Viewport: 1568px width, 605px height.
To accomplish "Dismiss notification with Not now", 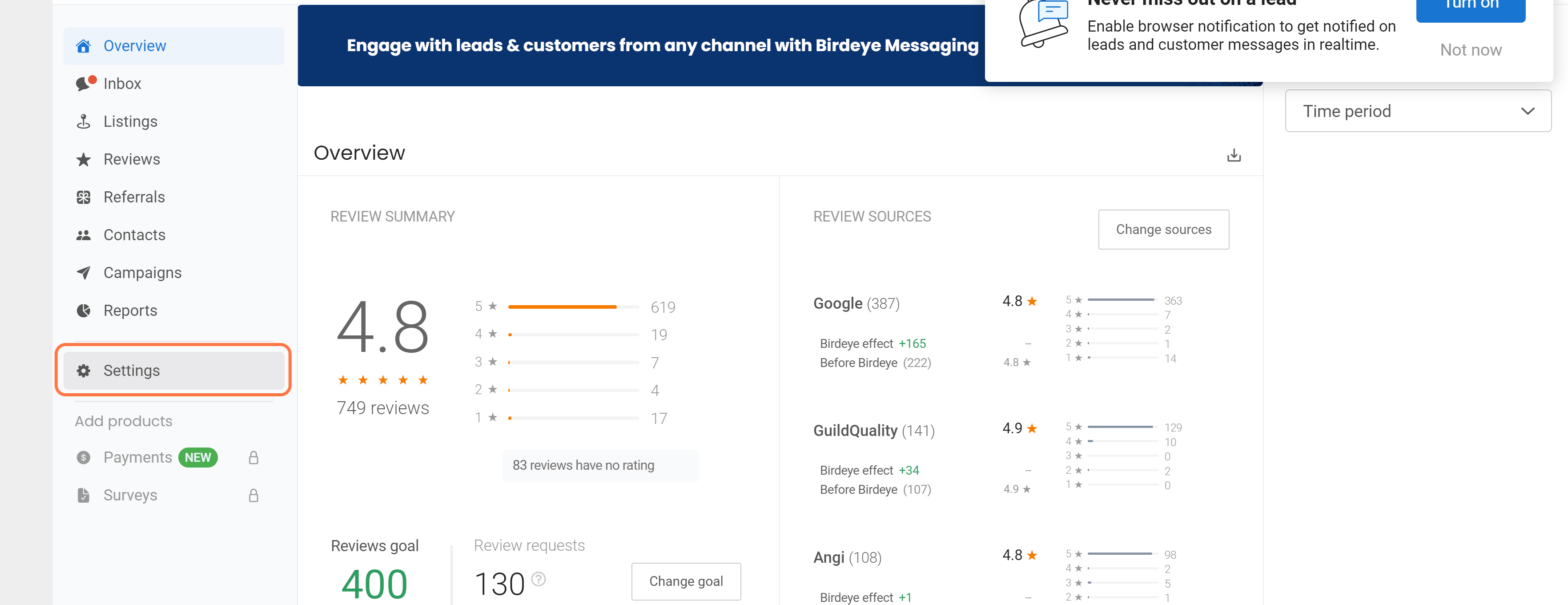I will tap(1470, 50).
